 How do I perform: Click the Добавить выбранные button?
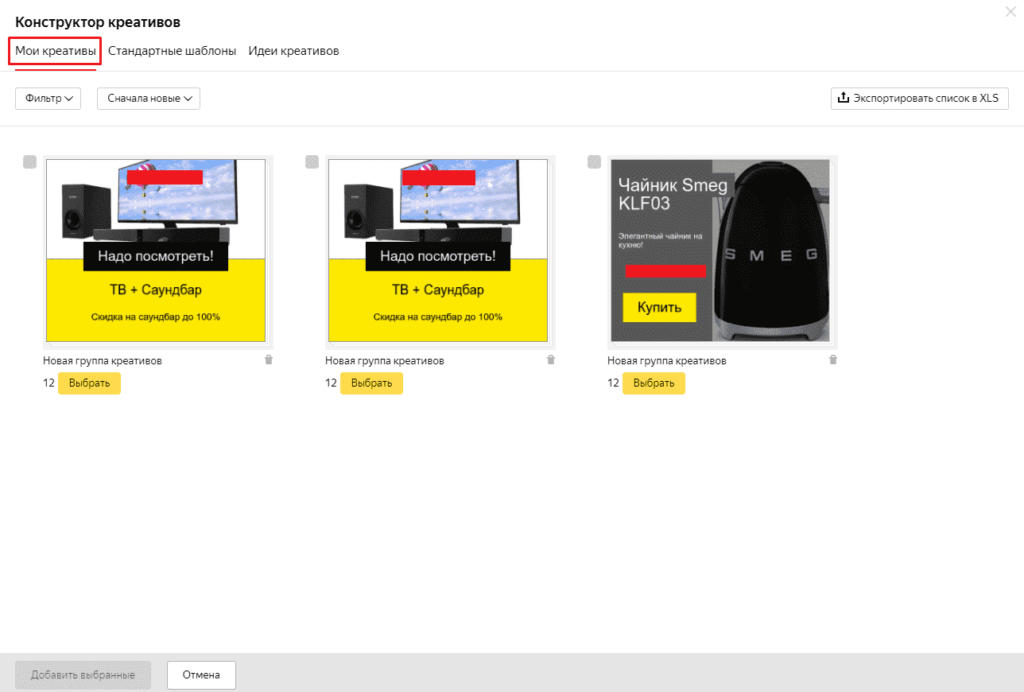click(83, 675)
